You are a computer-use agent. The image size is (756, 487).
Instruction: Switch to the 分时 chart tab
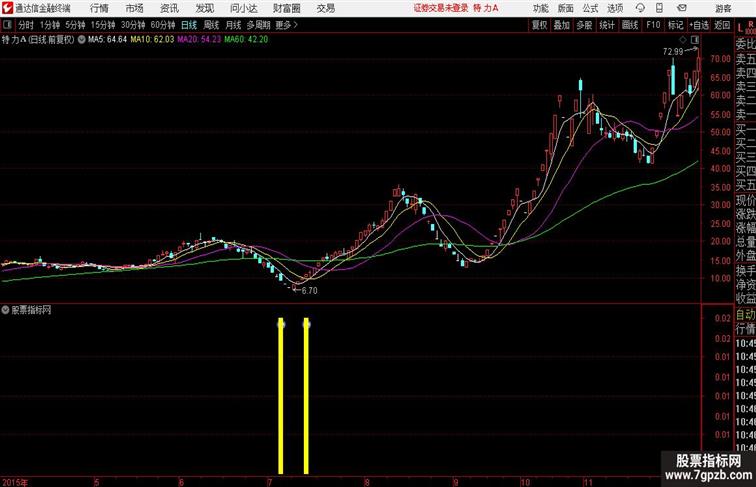[26, 25]
